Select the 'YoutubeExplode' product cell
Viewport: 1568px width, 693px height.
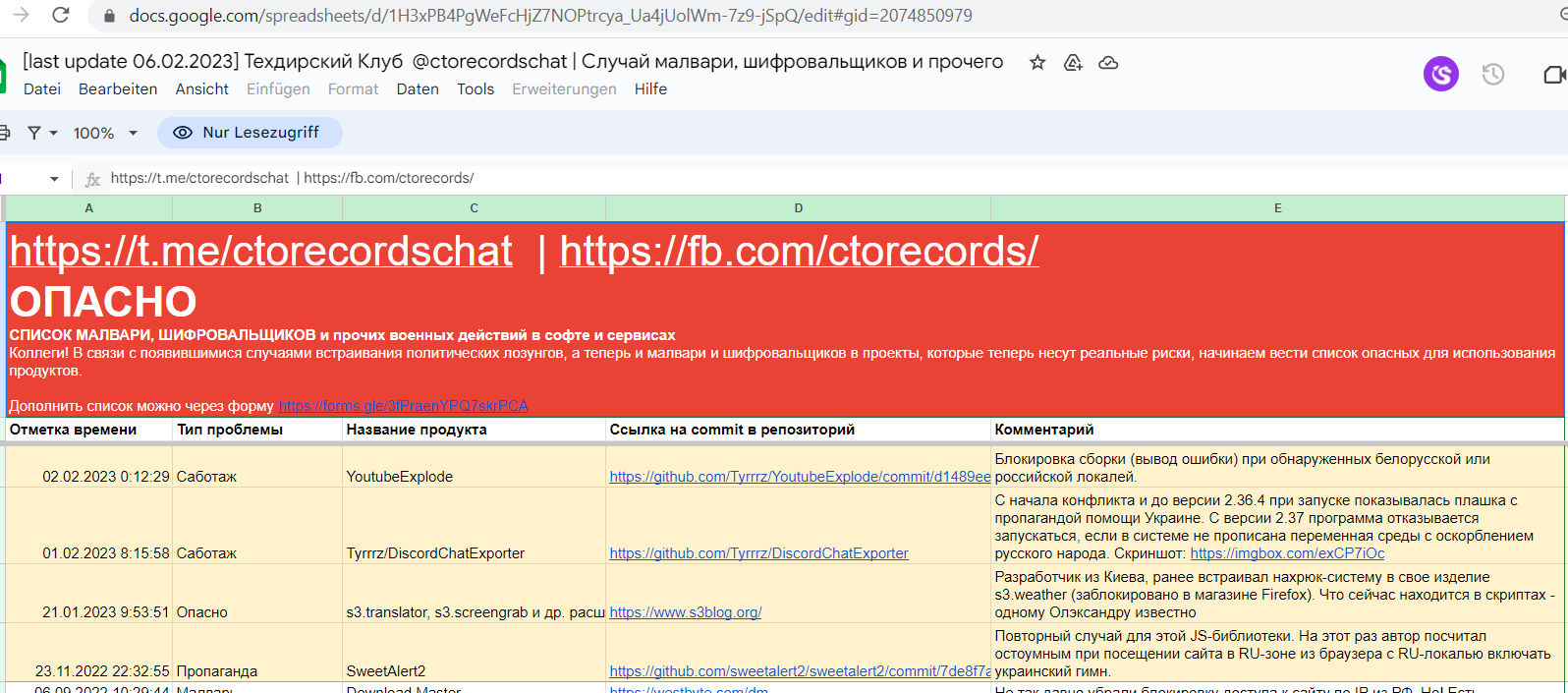pyautogui.click(x=474, y=467)
